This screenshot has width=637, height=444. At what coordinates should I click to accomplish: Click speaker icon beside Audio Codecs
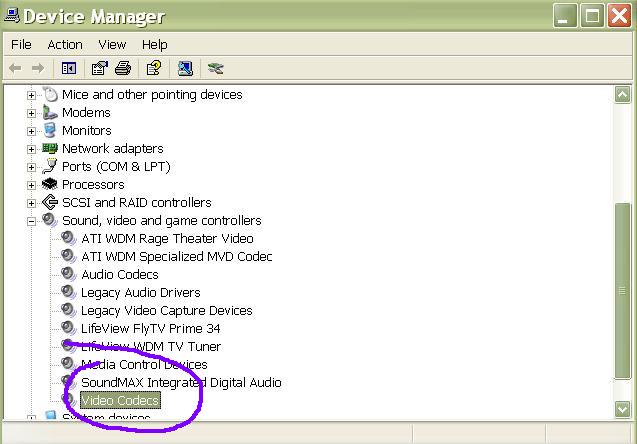pos(69,274)
